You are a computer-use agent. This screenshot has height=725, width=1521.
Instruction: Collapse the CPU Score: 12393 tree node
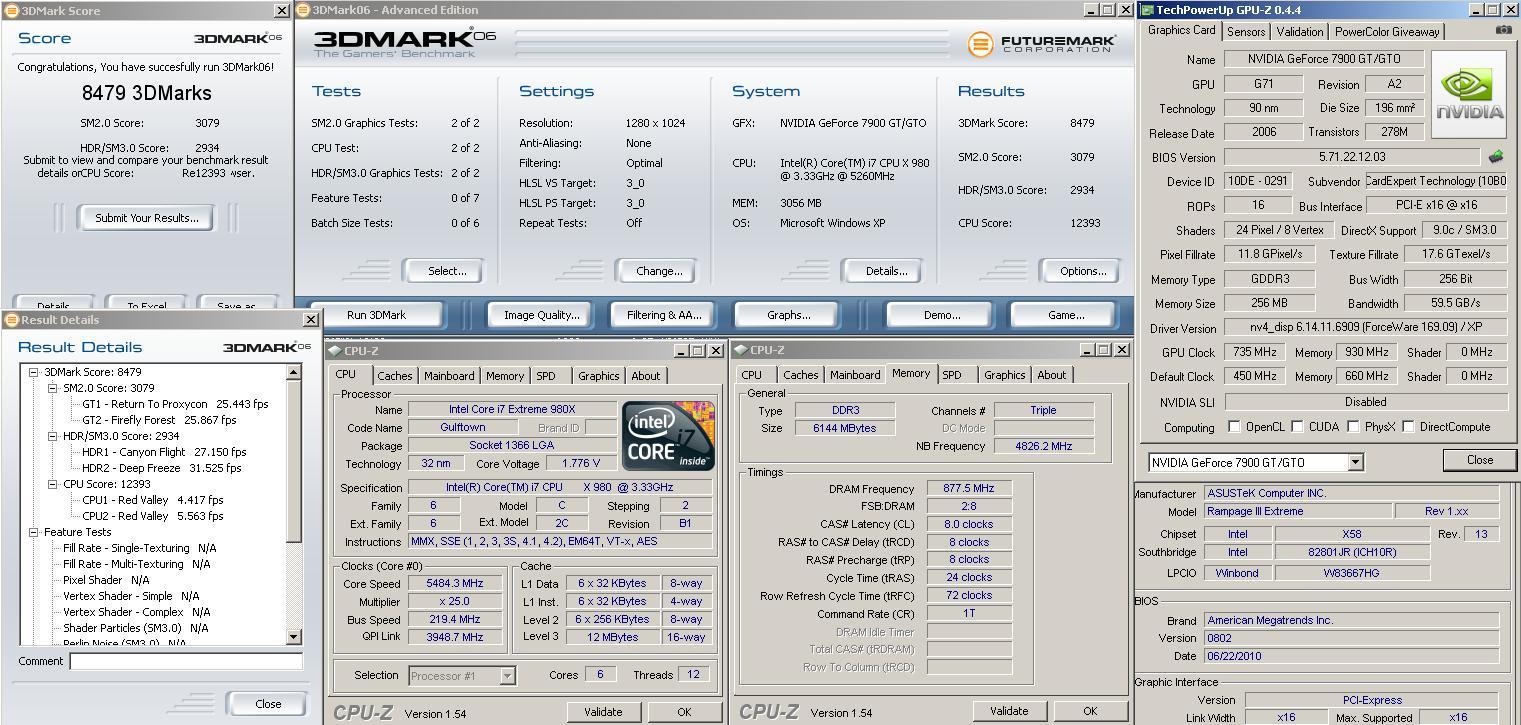point(53,484)
